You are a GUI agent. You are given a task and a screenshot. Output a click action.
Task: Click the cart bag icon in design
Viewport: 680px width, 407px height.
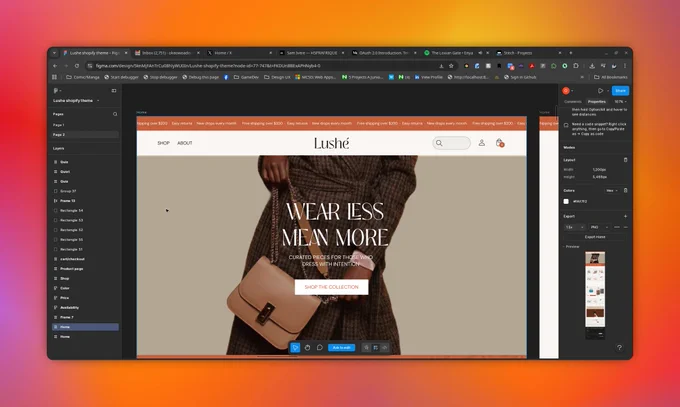tap(500, 143)
